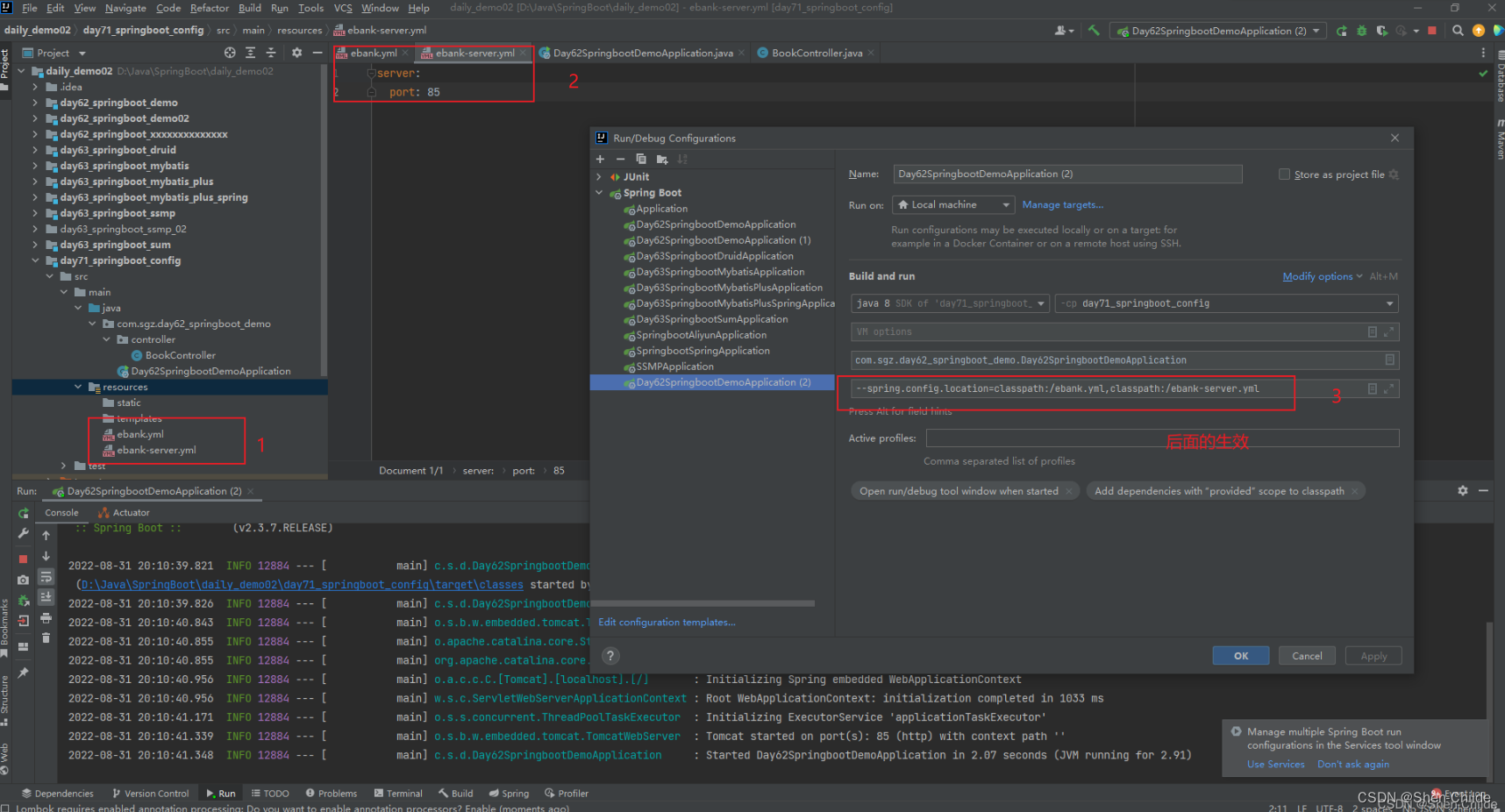This screenshot has width=1505, height=812.
Task: Switch to ebank.yml editor tab
Action: click(x=372, y=53)
